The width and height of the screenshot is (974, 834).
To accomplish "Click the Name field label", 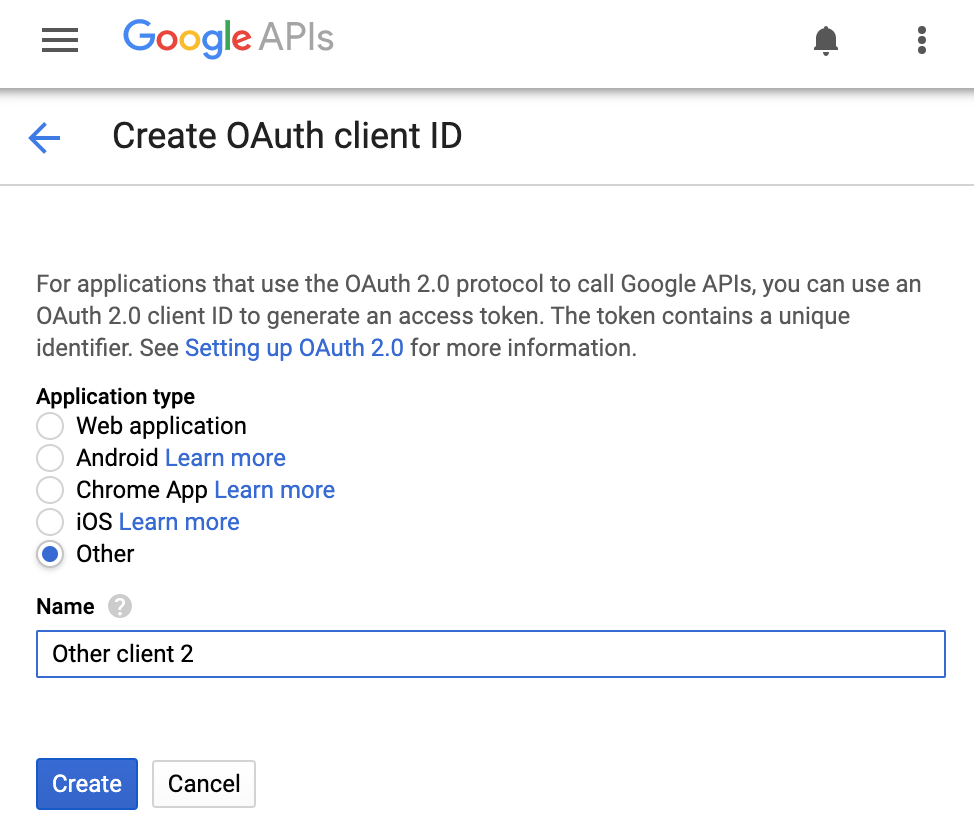I will (65, 607).
